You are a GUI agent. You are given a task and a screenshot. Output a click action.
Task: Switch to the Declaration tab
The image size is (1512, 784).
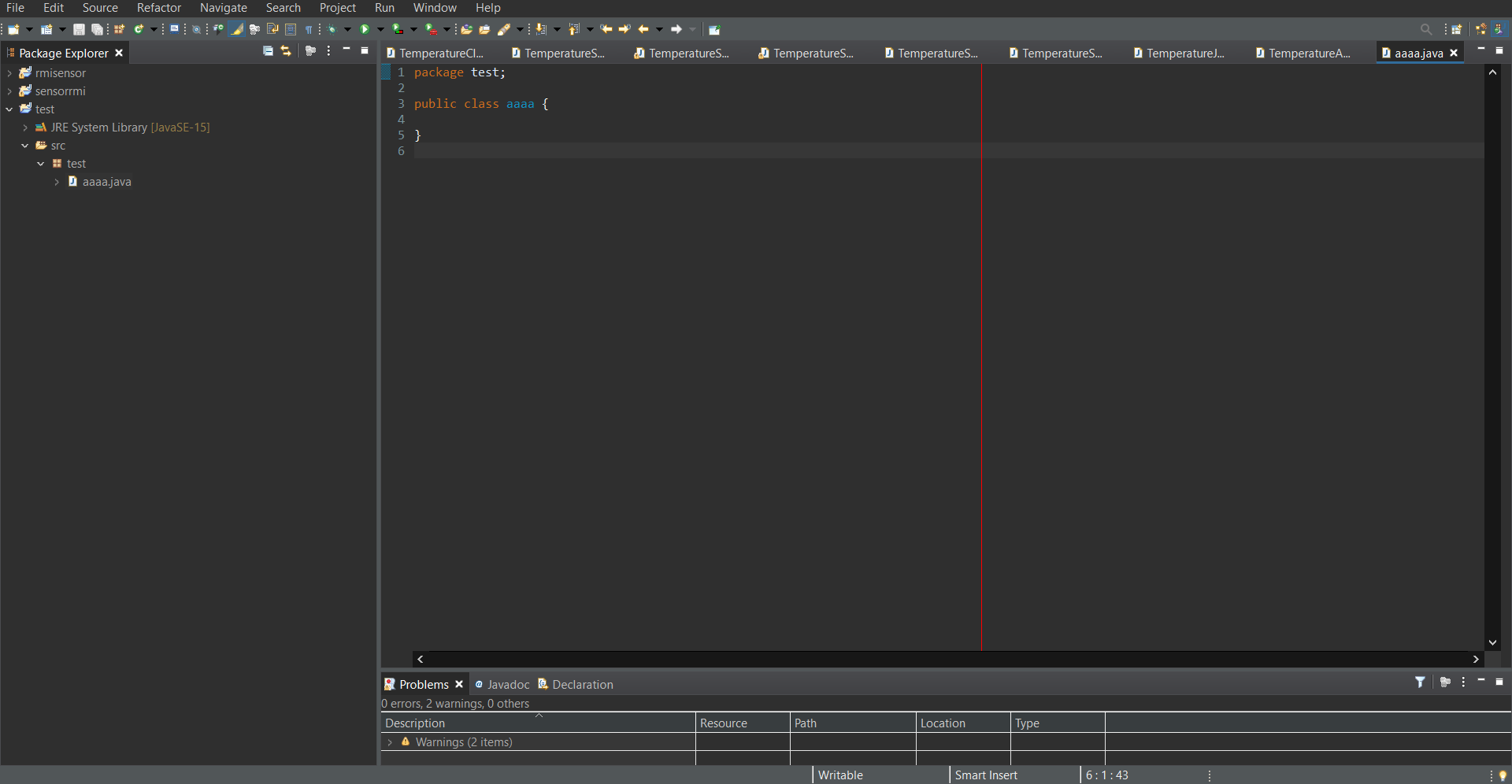pos(576,685)
